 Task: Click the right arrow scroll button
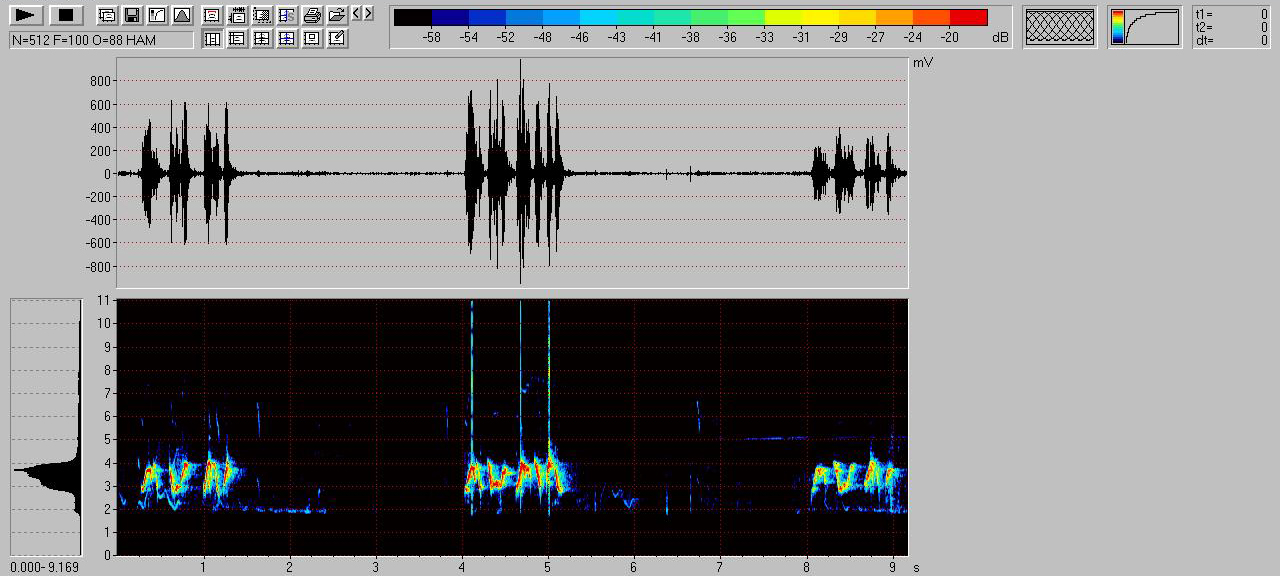tap(369, 14)
